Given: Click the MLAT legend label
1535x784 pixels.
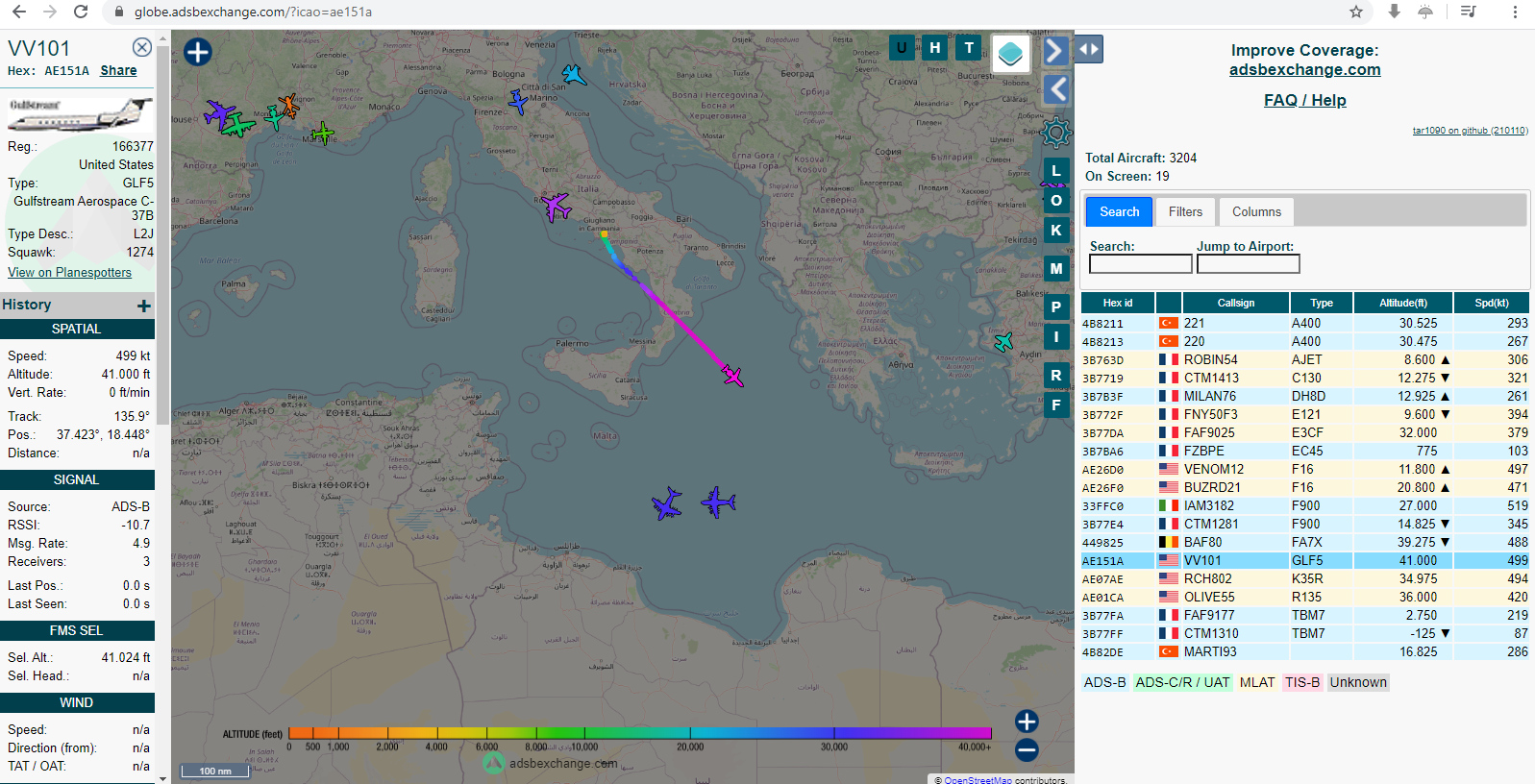Looking at the screenshot, I should point(1257,682).
